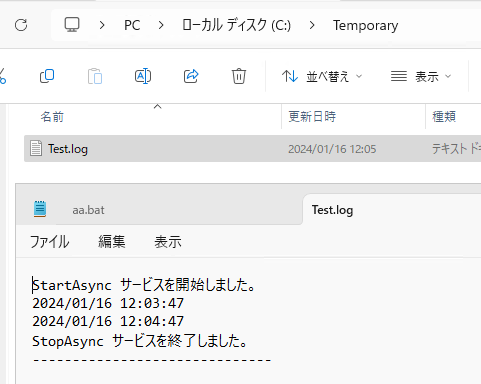481x384 pixels.
Task: Click the 2024/01/16 12:03:47 log line
Action: [x=108, y=303]
